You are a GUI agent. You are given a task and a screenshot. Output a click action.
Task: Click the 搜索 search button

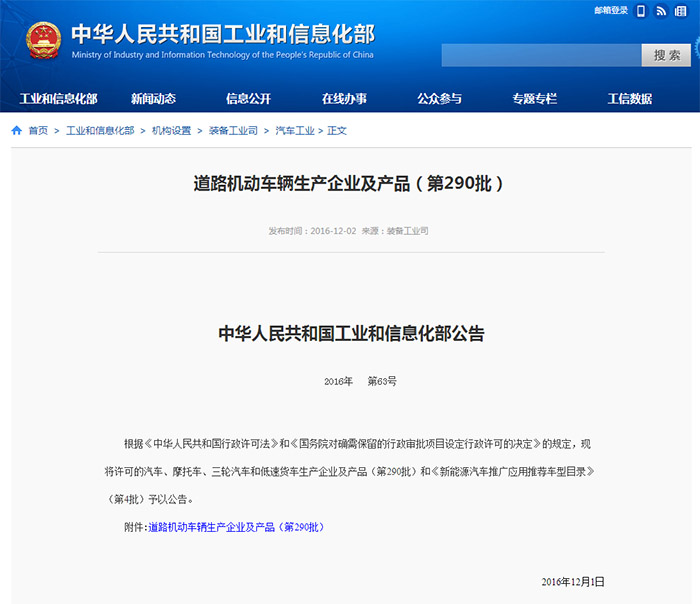click(x=666, y=55)
